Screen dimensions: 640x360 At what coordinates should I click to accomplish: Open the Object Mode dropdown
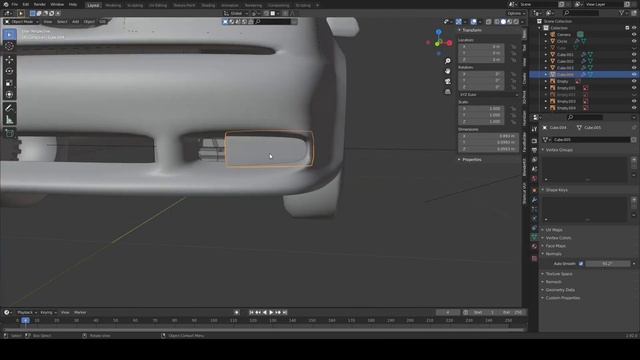click(21, 22)
